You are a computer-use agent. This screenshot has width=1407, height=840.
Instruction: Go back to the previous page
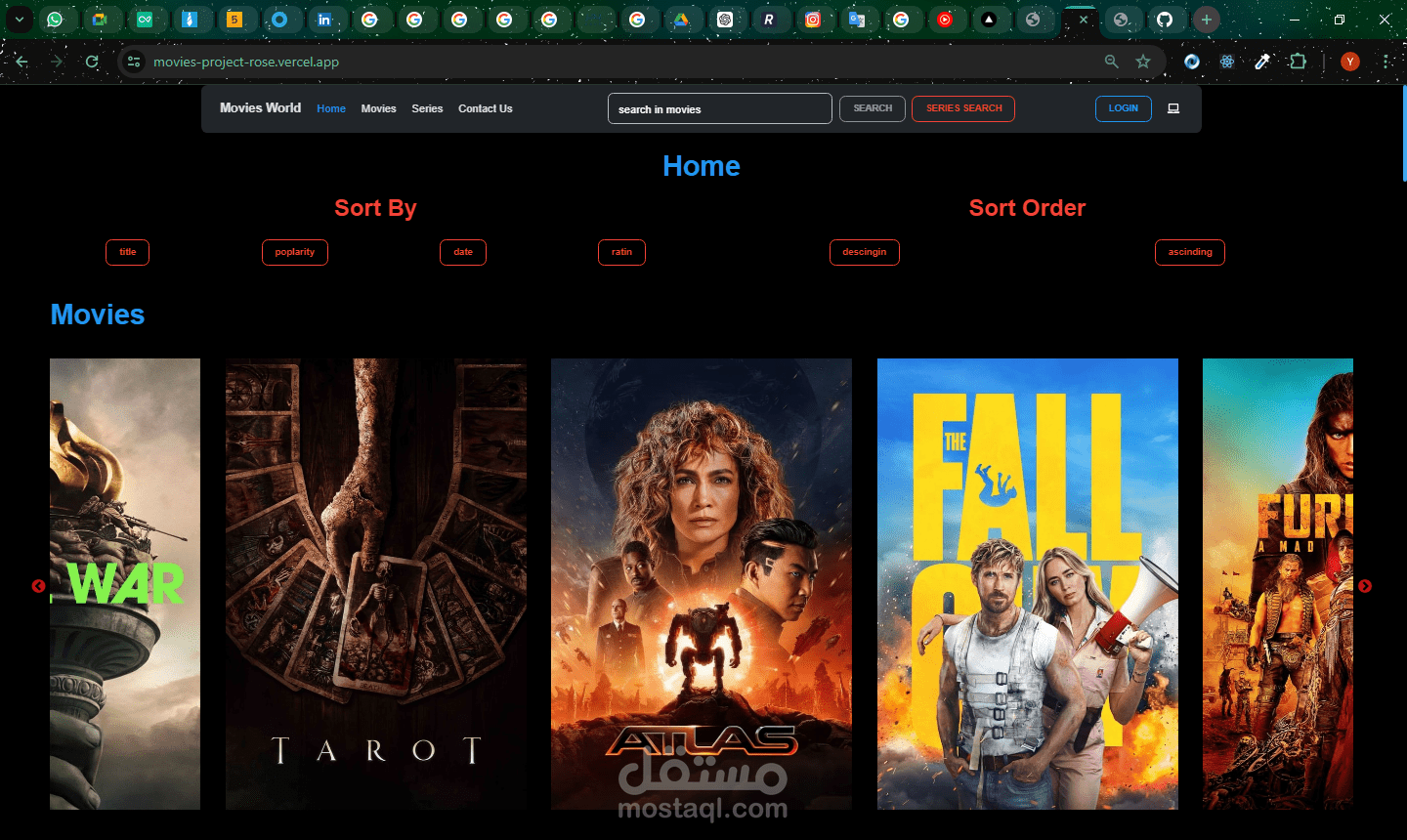(21, 62)
